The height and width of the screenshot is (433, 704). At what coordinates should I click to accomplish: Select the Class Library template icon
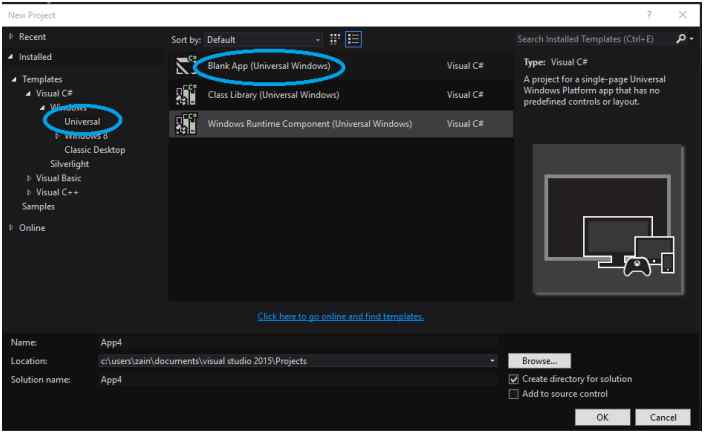click(186, 95)
